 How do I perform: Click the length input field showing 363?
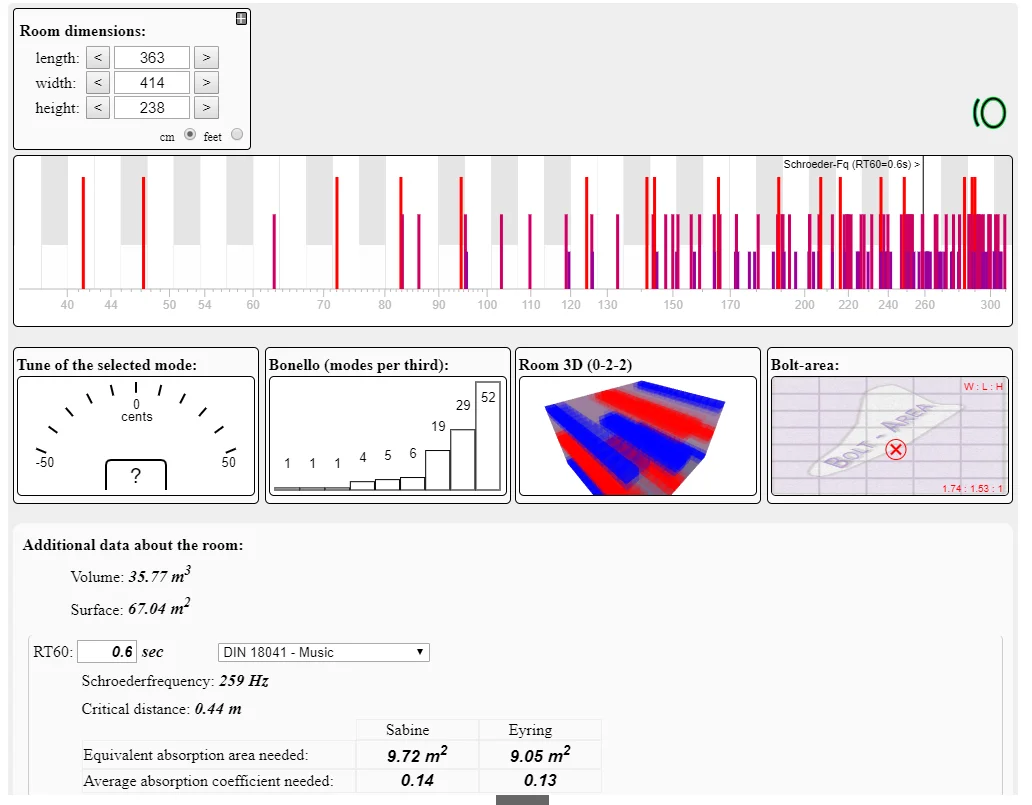(151, 58)
